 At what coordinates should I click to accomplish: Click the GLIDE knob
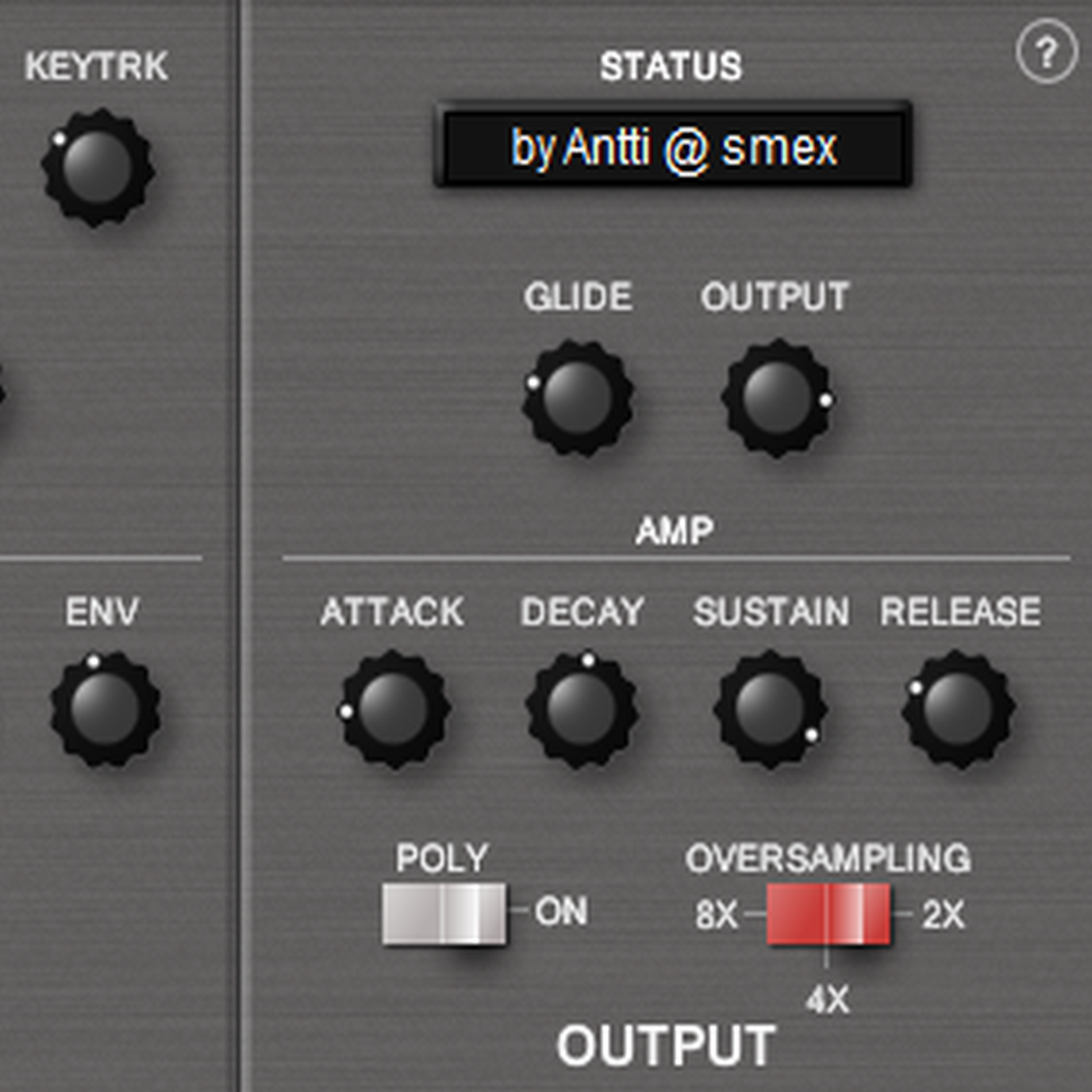(577, 398)
